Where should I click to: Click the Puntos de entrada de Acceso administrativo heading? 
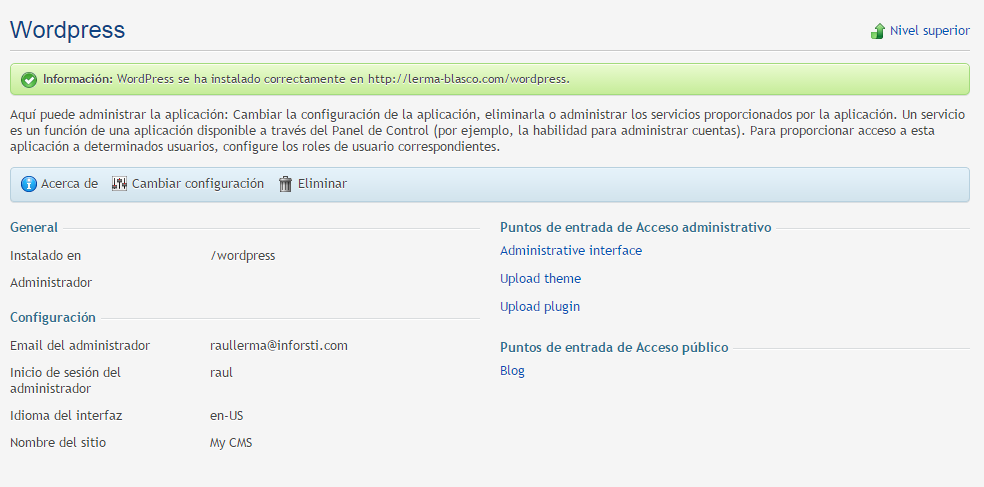pos(636,227)
